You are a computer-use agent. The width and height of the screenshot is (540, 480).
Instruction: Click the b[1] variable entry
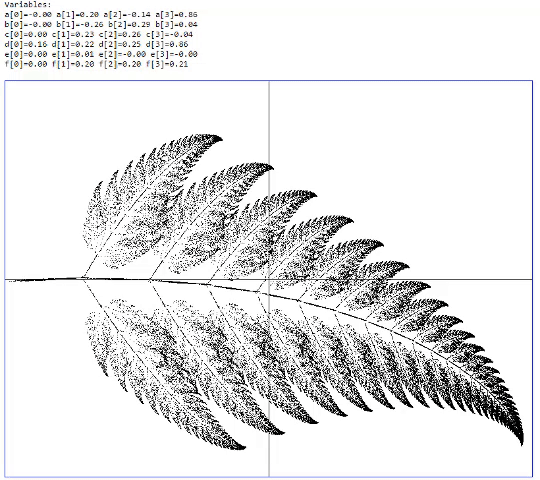click(x=80, y=24)
